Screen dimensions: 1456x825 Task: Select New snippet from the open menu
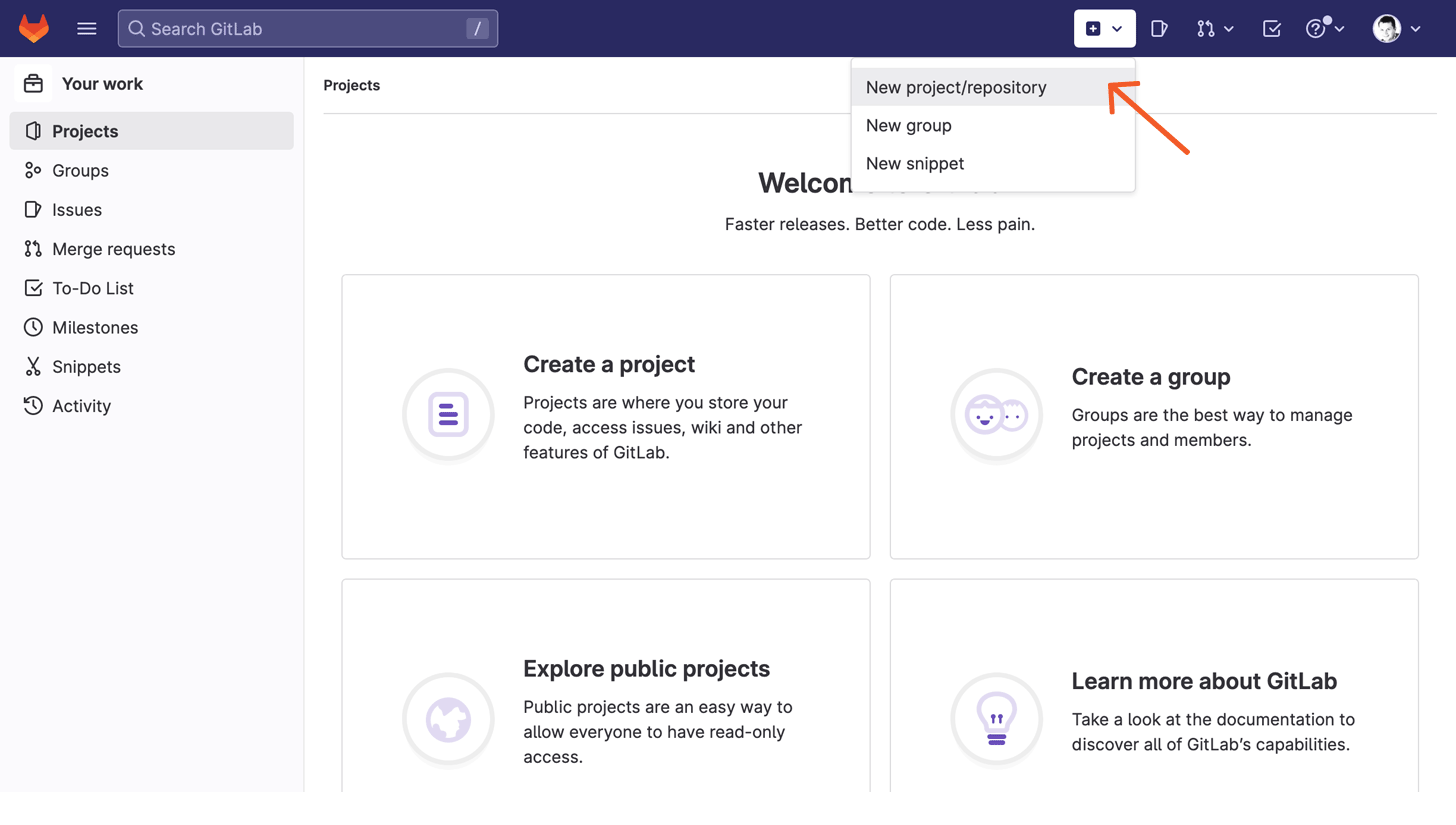click(x=913, y=163)
